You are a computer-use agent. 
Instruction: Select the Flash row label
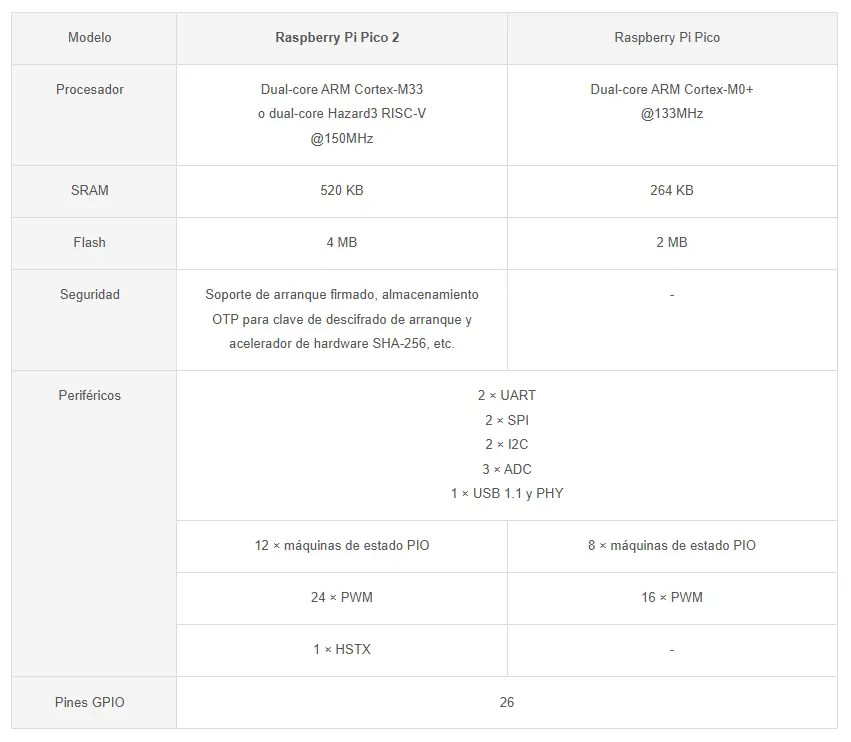click(90, 242)
